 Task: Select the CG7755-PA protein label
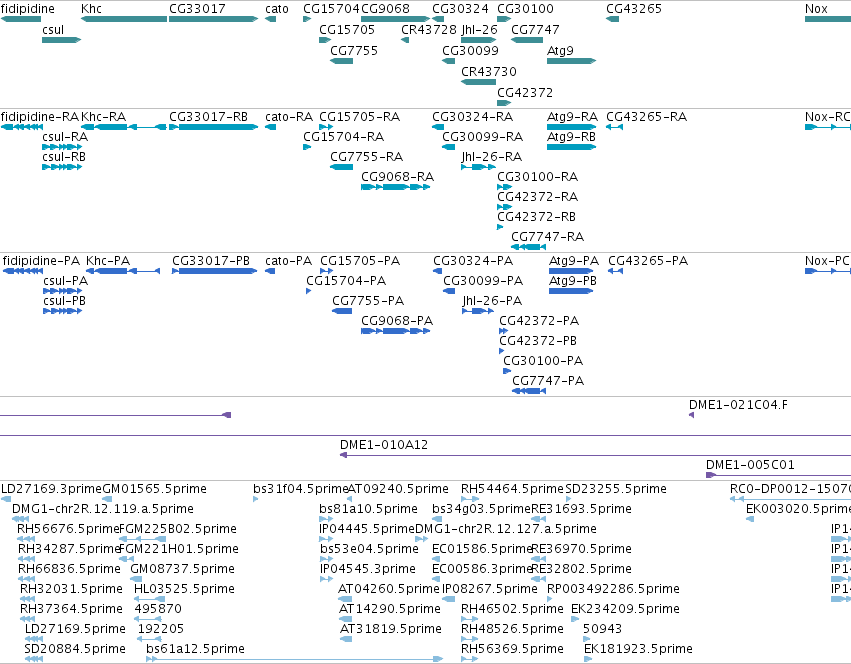[368, 301]
